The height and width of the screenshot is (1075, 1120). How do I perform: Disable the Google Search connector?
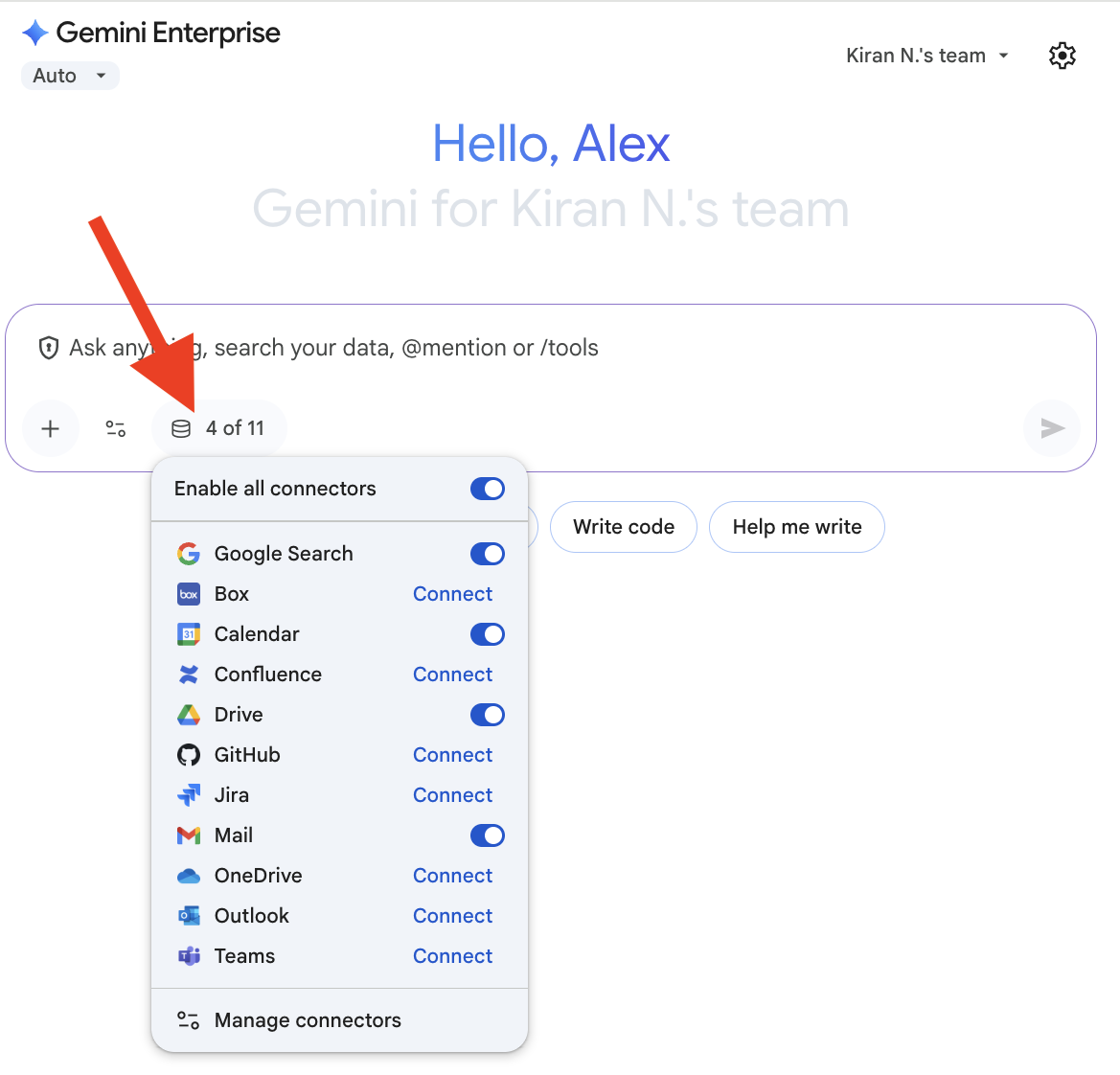click(487, 554)
